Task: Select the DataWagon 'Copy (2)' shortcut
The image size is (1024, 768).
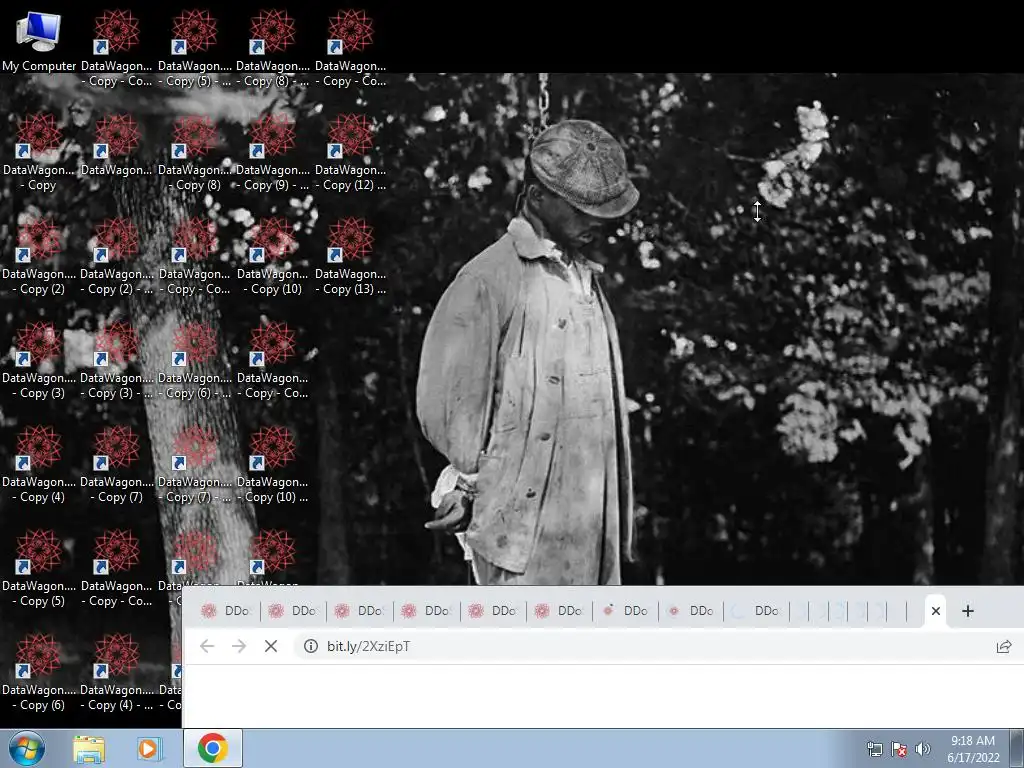Action: pyautogui.click(x=39, y=257)
